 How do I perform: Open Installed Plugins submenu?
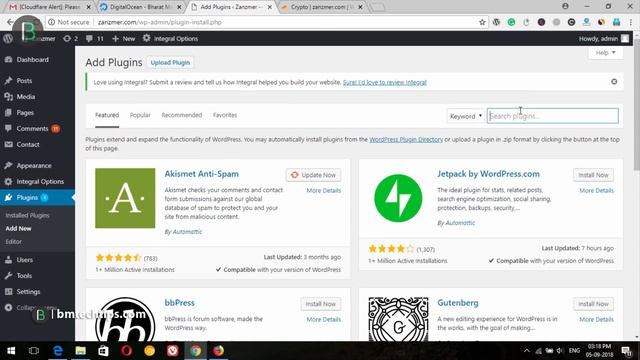(x=27, y=216)
